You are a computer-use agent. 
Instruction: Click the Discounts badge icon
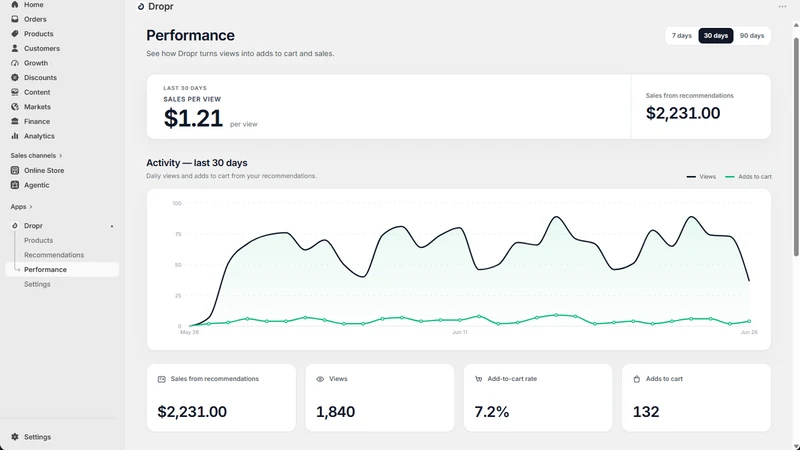click(15, 78)
